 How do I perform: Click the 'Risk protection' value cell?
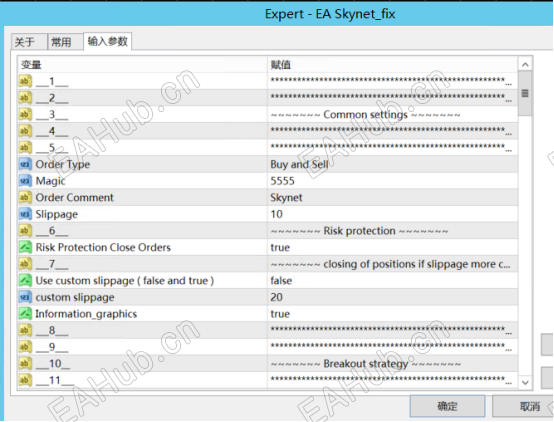(x=393, y=230)
